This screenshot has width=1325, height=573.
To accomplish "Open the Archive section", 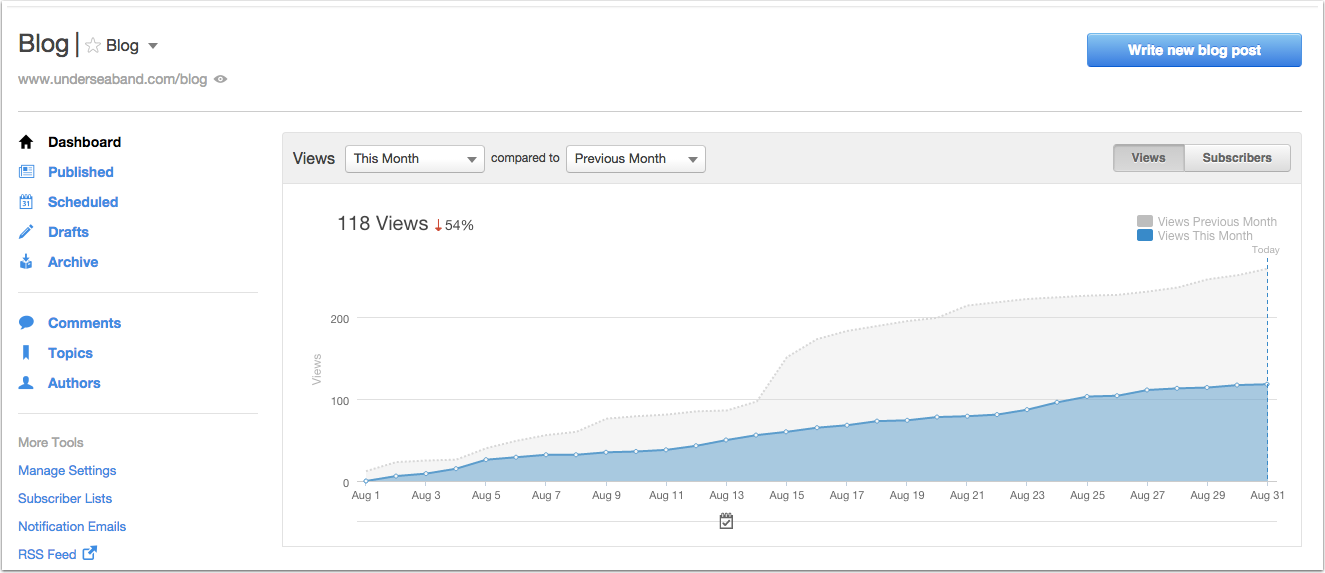I will click(73, 262).
